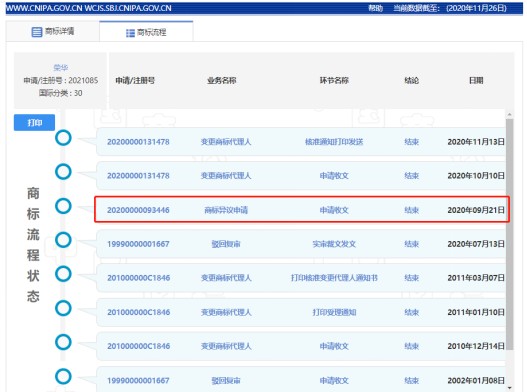
Task: Select the timeline circle for 2011年03月07日
Action: point(63,274)
